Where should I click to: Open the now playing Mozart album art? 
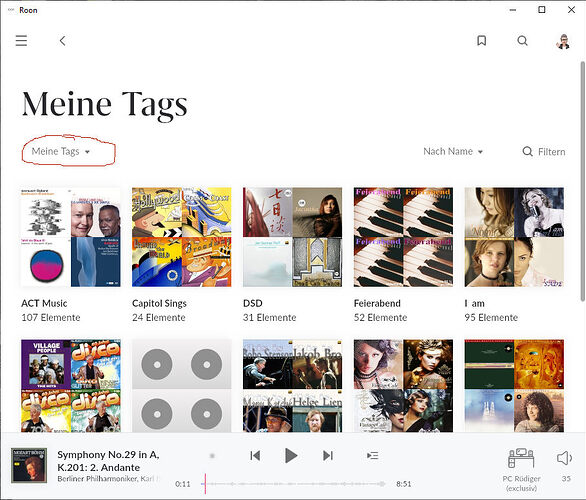click(29, 465)
